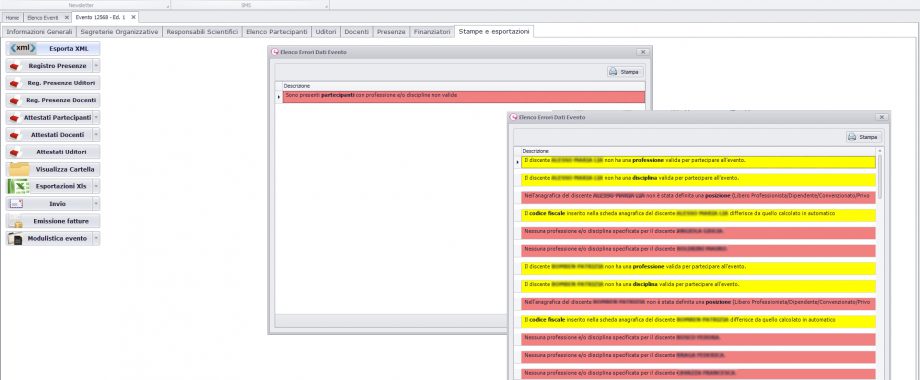Click the red icon on Reg. Presenze Docenti
This screenshot has width=920, height=380.
click(x=15, y=100)
